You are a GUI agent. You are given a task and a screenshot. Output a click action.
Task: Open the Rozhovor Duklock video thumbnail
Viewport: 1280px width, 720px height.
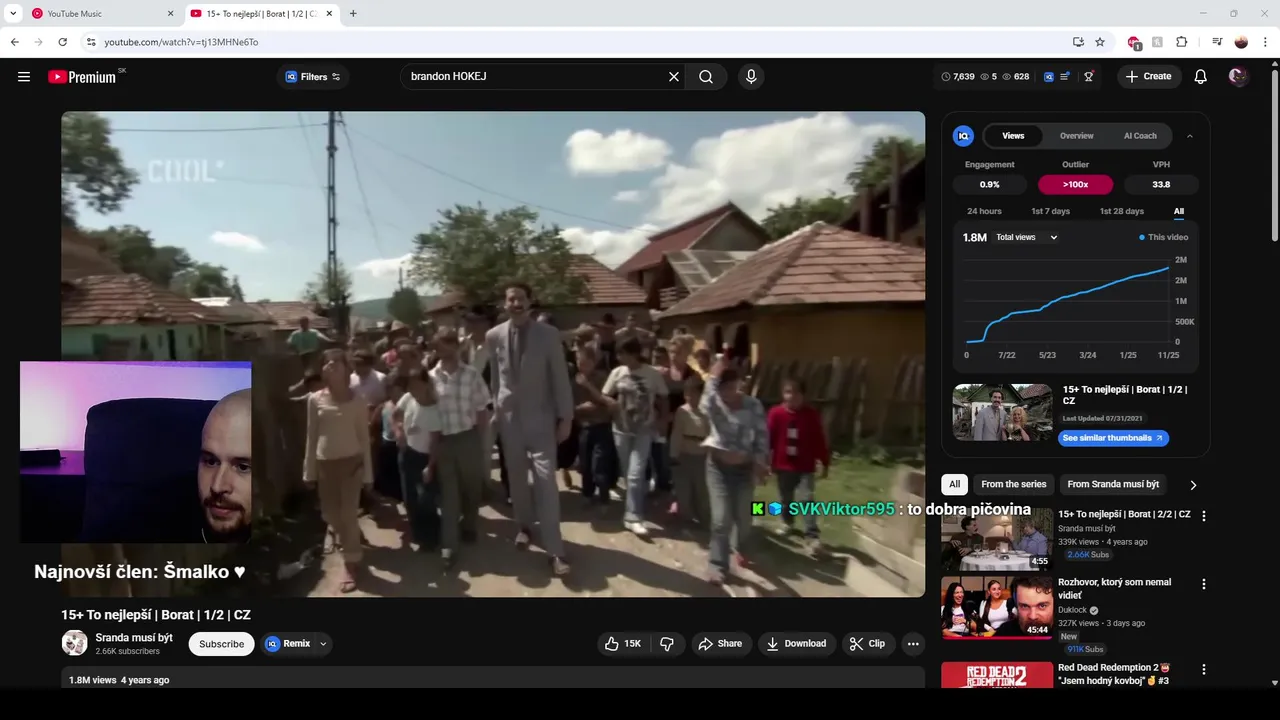(997, 607)
